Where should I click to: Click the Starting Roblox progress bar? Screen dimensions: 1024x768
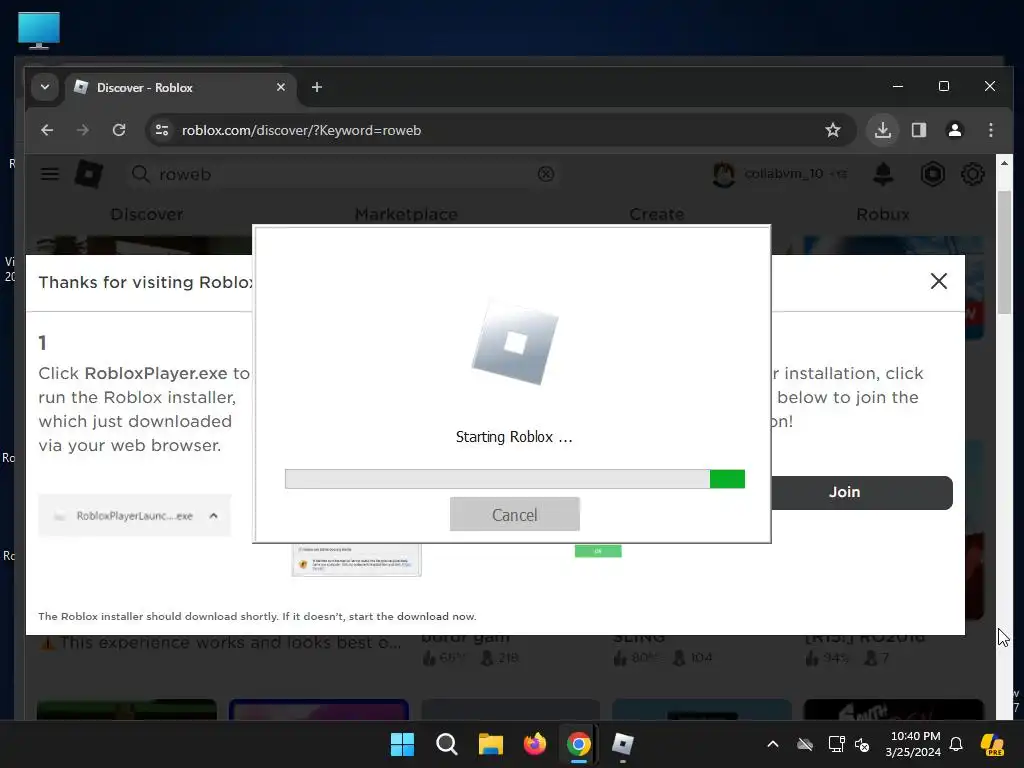[x=515, y=479]
